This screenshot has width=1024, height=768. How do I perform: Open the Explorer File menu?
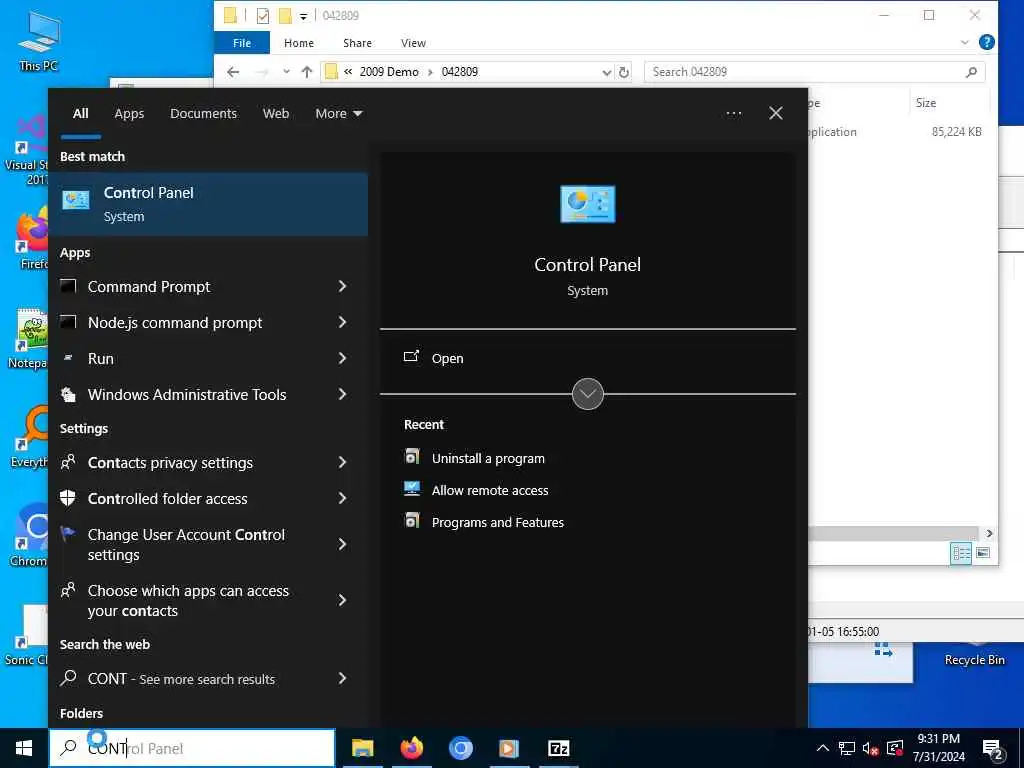[242, 43]
